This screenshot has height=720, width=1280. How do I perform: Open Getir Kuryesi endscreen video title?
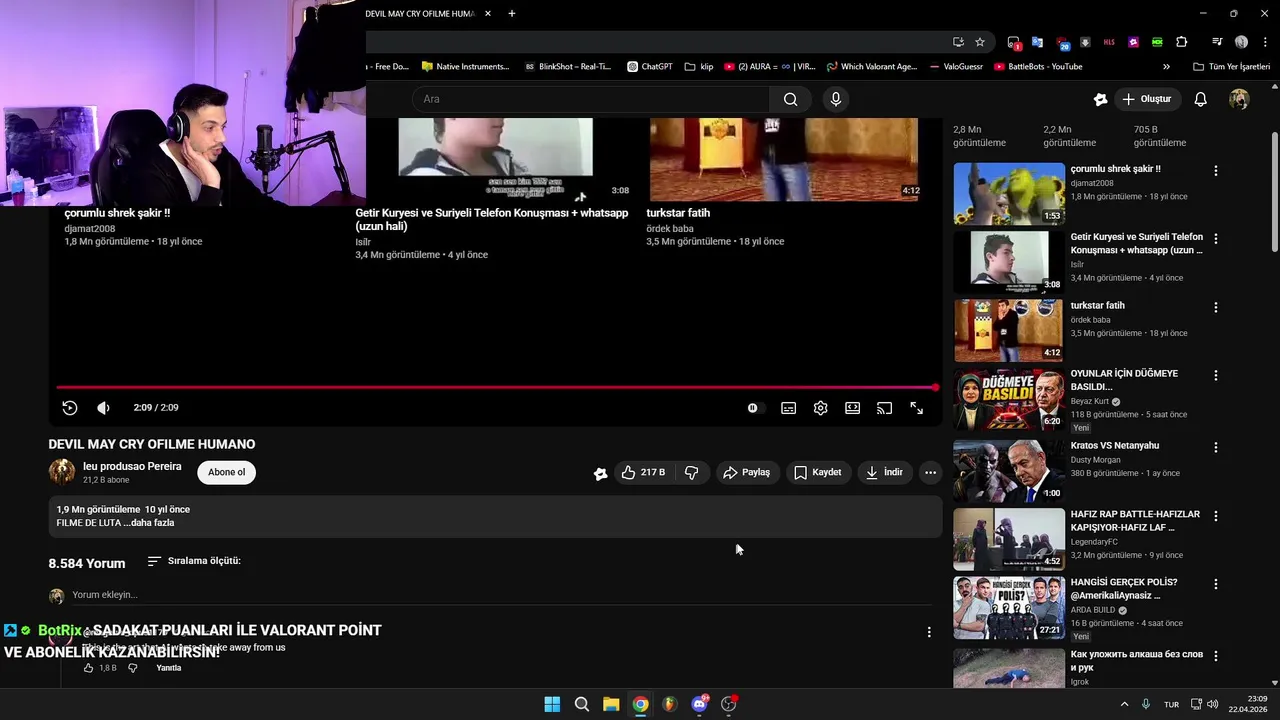[492, 219]
